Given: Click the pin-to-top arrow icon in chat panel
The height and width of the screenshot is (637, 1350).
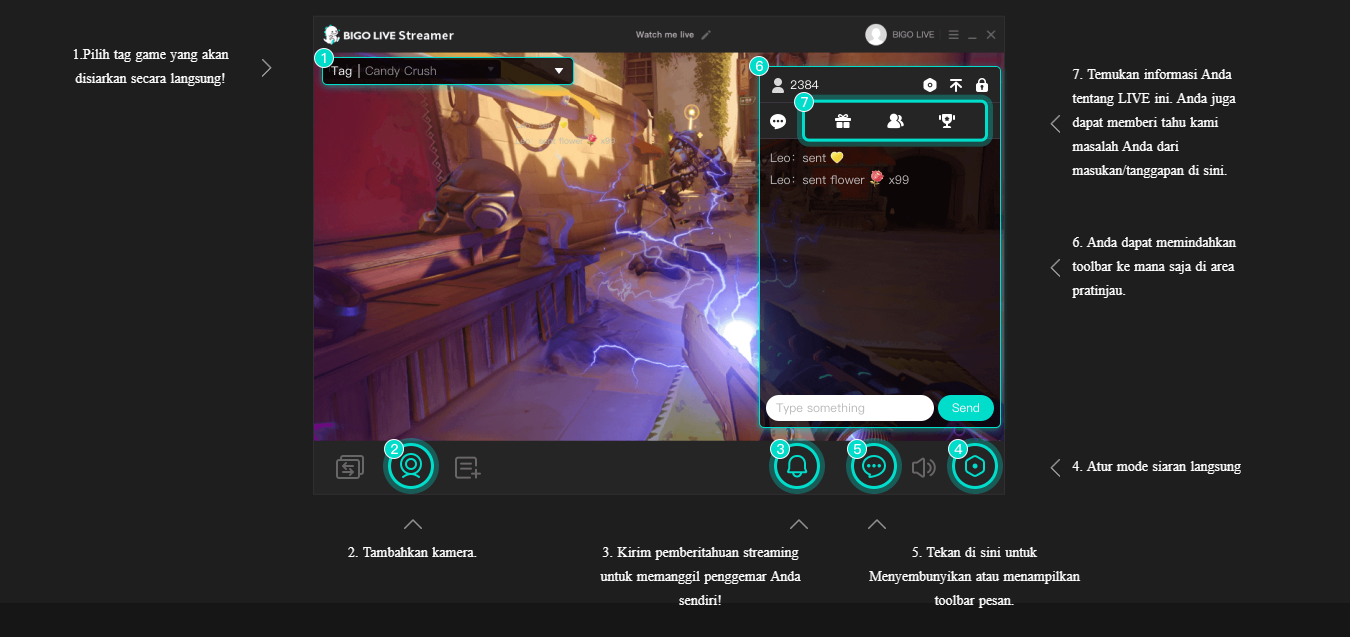Looking at the screenshot, I should click(x=956, y=85).
